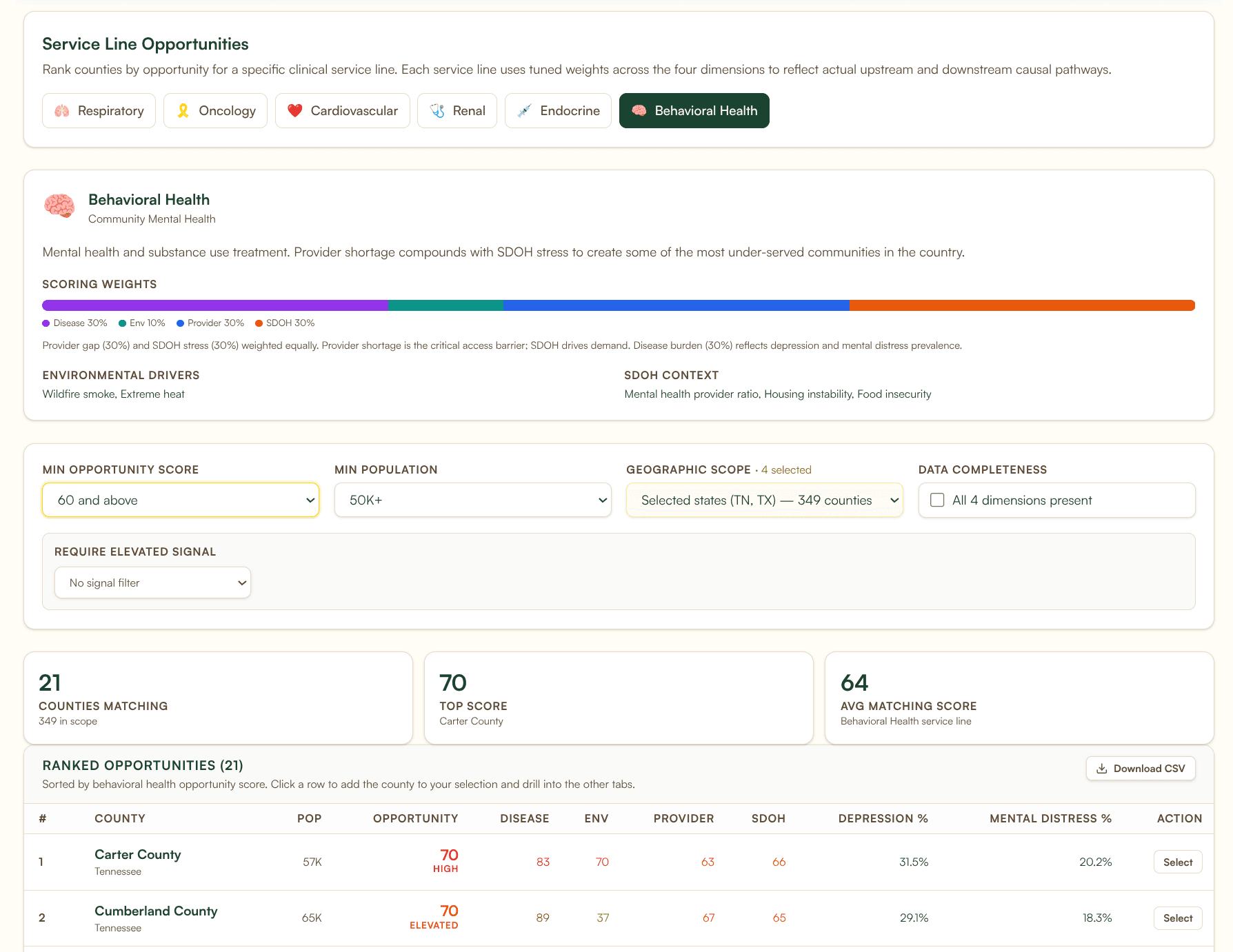This screenshot has height=952, width=1233.
Task: Select the Cardiovascular service line
Action: tap(342, 111)
